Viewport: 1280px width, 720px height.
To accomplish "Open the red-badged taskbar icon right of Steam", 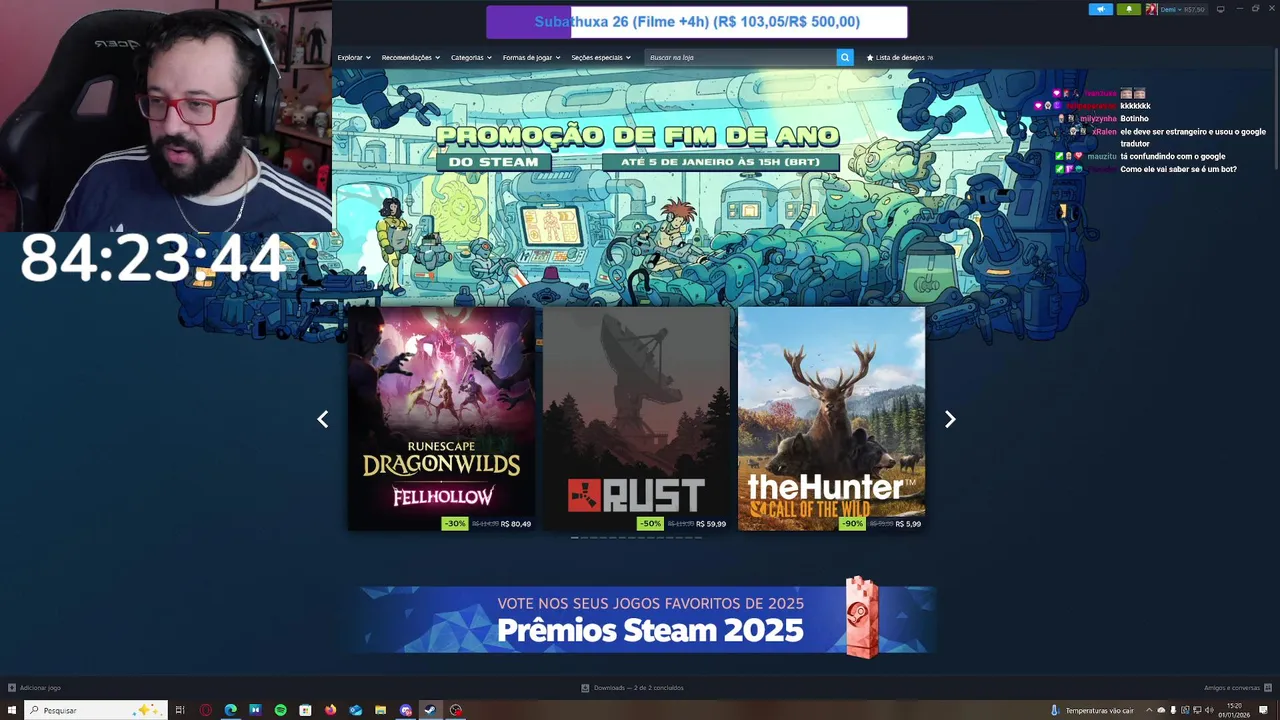I will [x=456, y=710].
